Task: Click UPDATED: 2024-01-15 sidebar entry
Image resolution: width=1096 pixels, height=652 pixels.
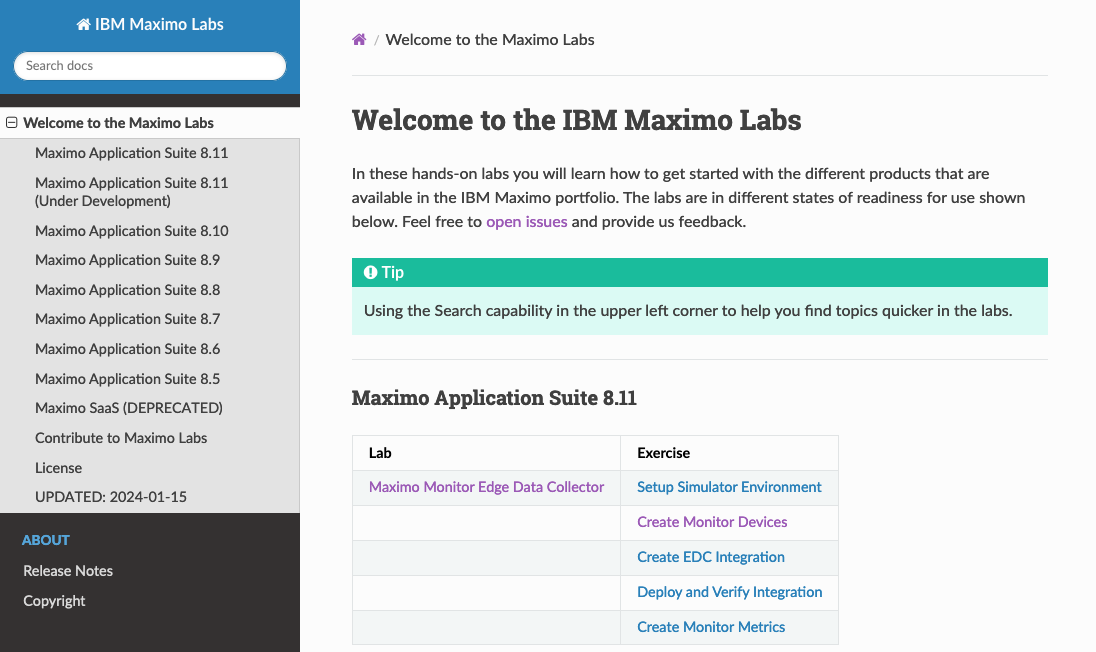Action: [x=110, y=497]
